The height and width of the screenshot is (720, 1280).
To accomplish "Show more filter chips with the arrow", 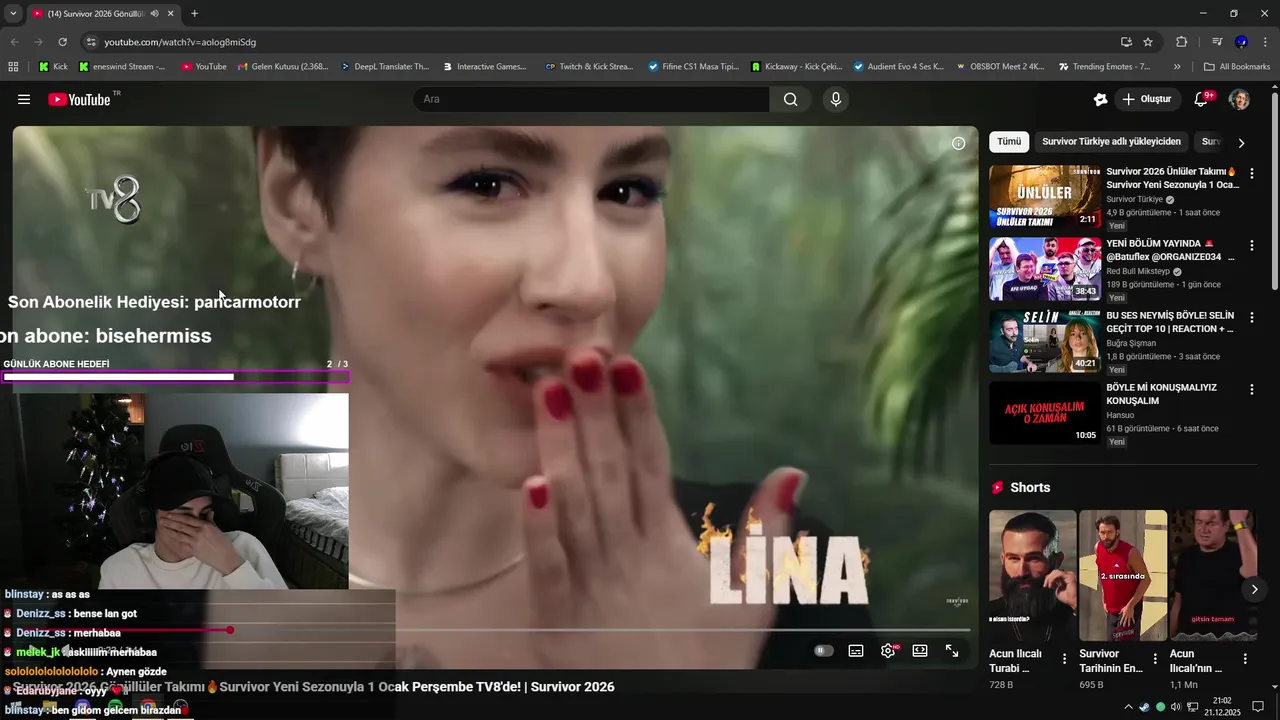I will pyautogui.click(x=1241, y=143).
